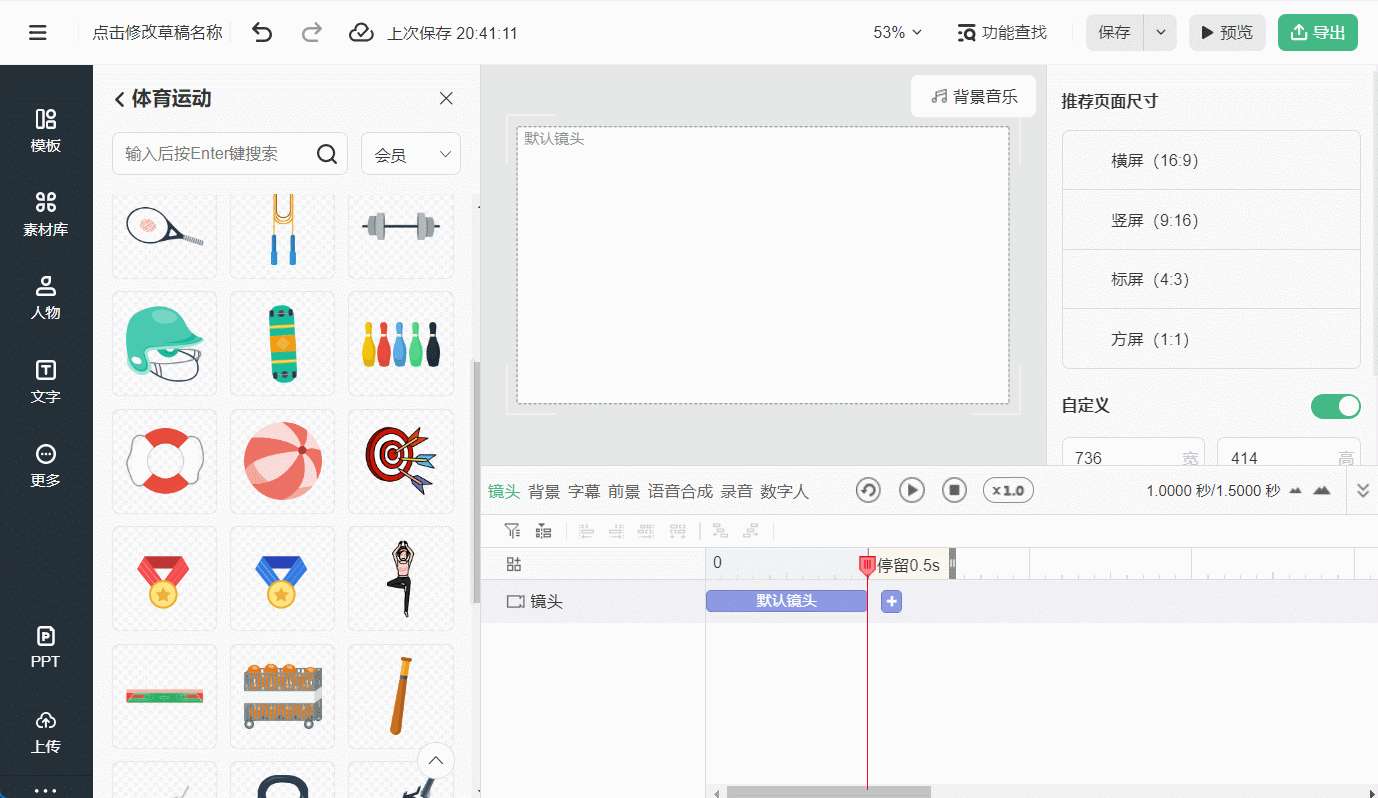Select the baseball bat asset
The width and height of the screenshot is (1378, 798).
click(401, 697)
